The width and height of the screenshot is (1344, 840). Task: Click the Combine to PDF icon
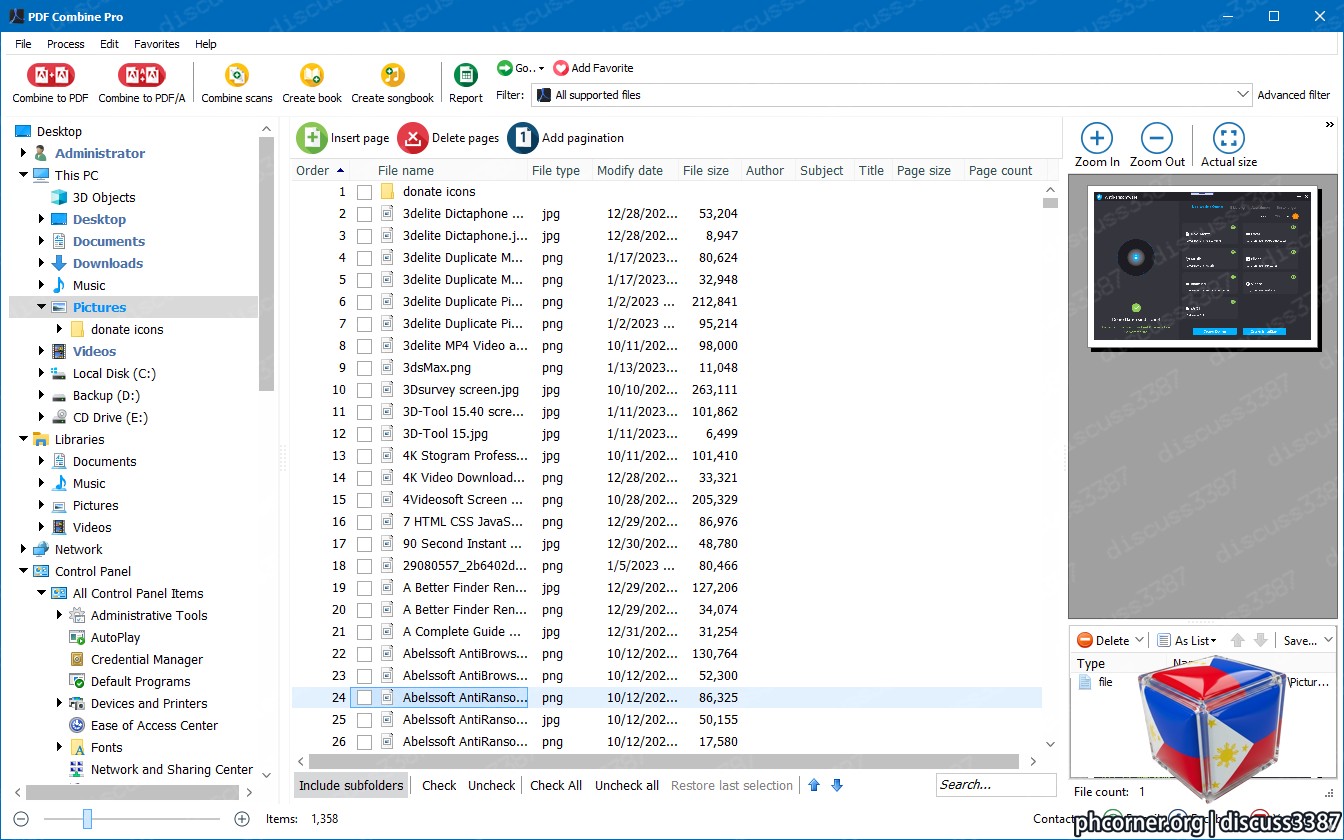click(50, 75)
